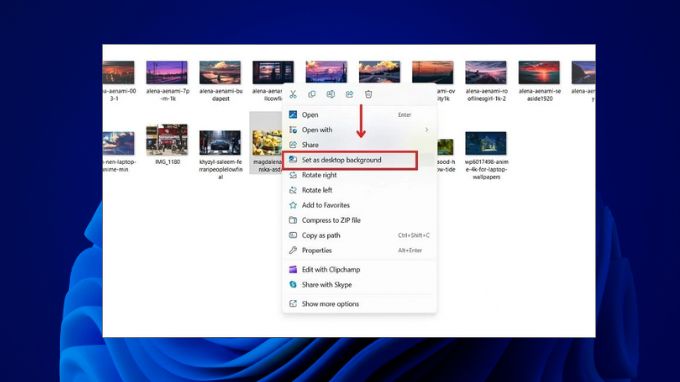The image size is (680, 382).
Task: Click the 'Alt+Enter' shortcut text
Action: click(x=410, y=250)
